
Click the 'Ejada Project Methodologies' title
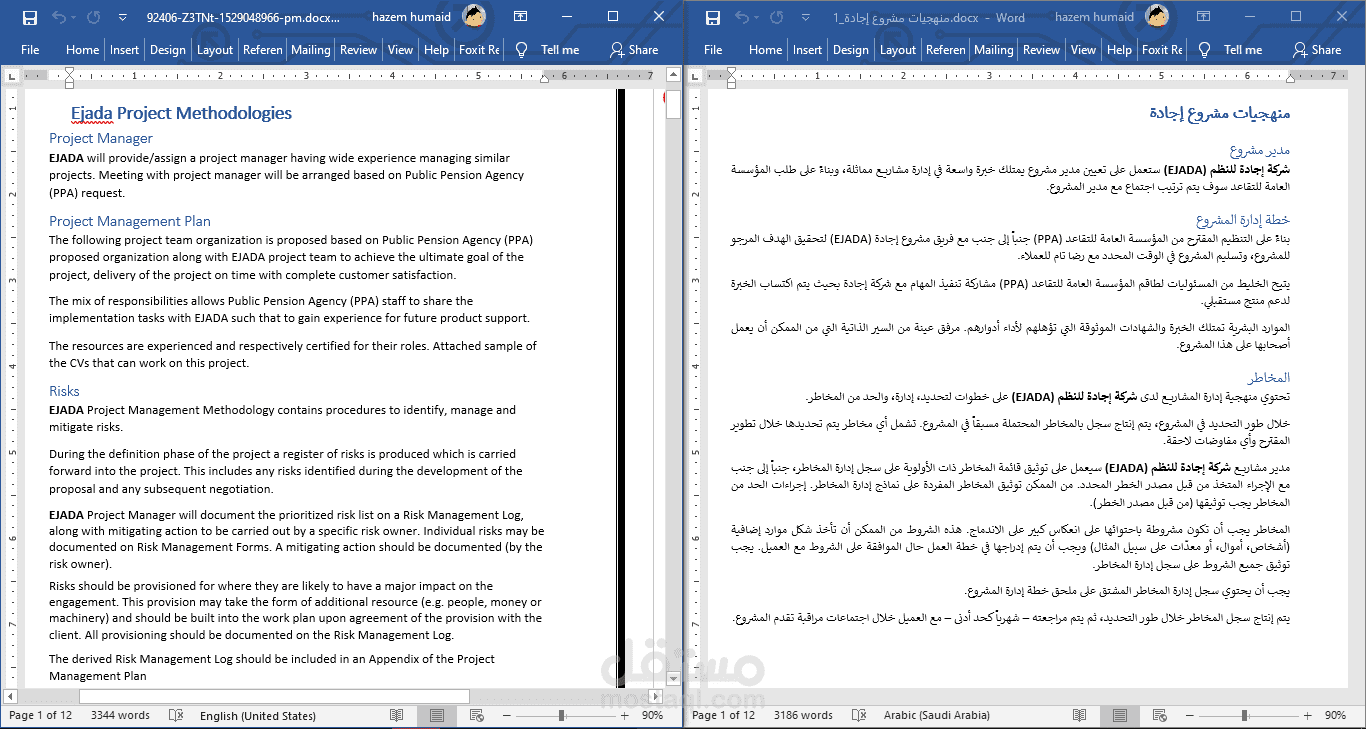(182, 113)
